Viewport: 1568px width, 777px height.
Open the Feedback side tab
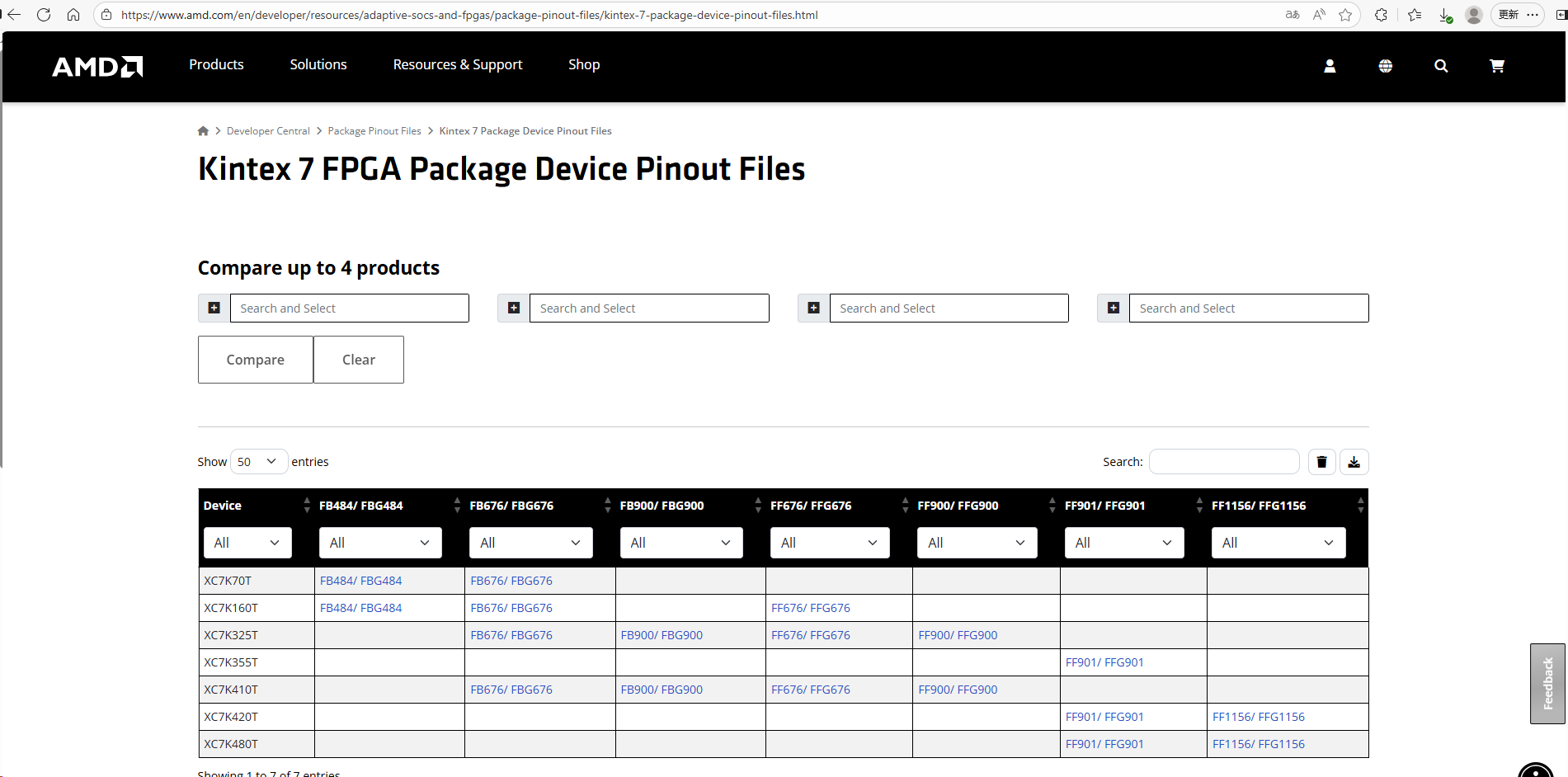(1547, 684)
